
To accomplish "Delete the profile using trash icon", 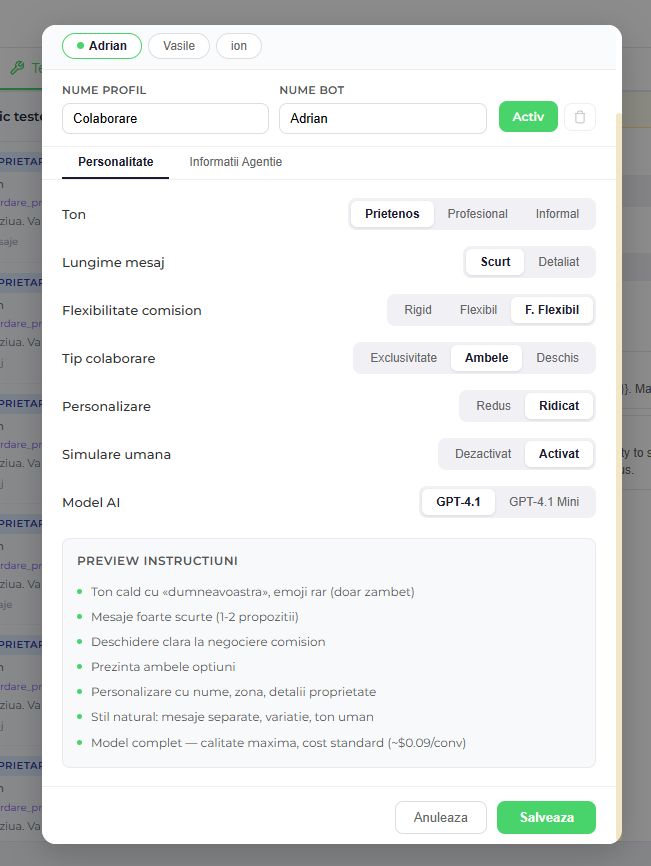I will pyautogui.click(x=580, y=117).
